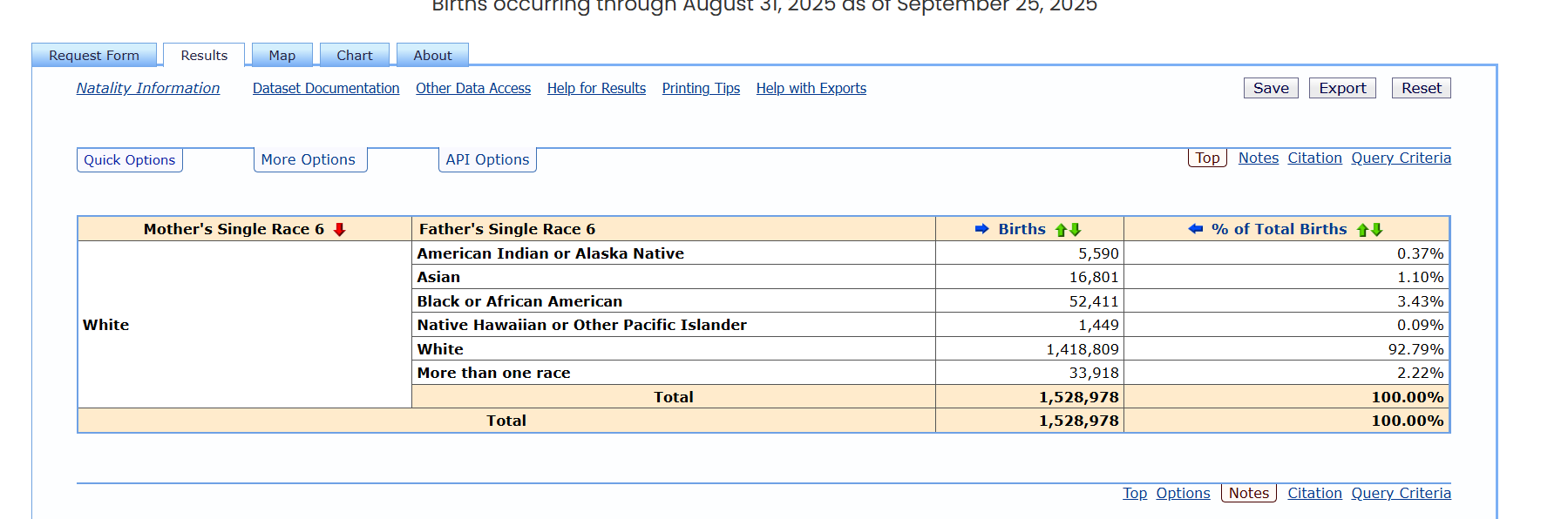The image size is (1568, 519).
Task: Expand the More Options section
Action: click(309, 160)
